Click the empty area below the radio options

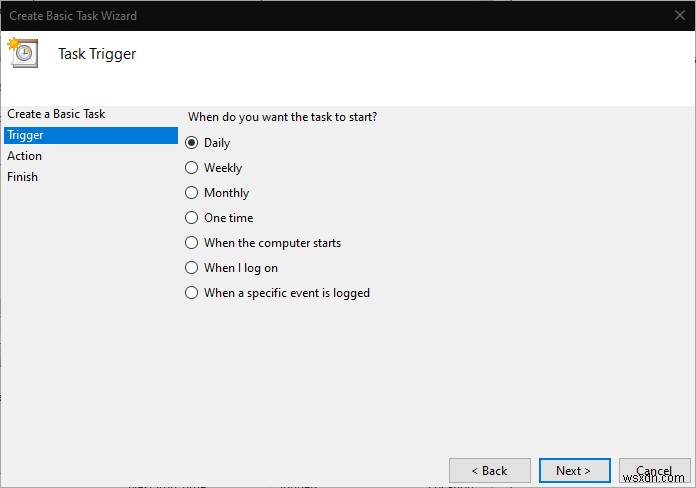click(430, 380)
